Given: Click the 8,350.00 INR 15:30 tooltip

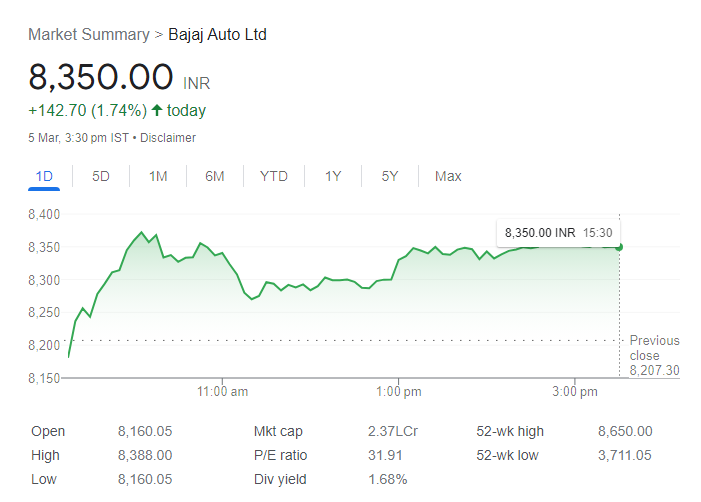Looking at the screenshot, I should [x=558, y=233].
